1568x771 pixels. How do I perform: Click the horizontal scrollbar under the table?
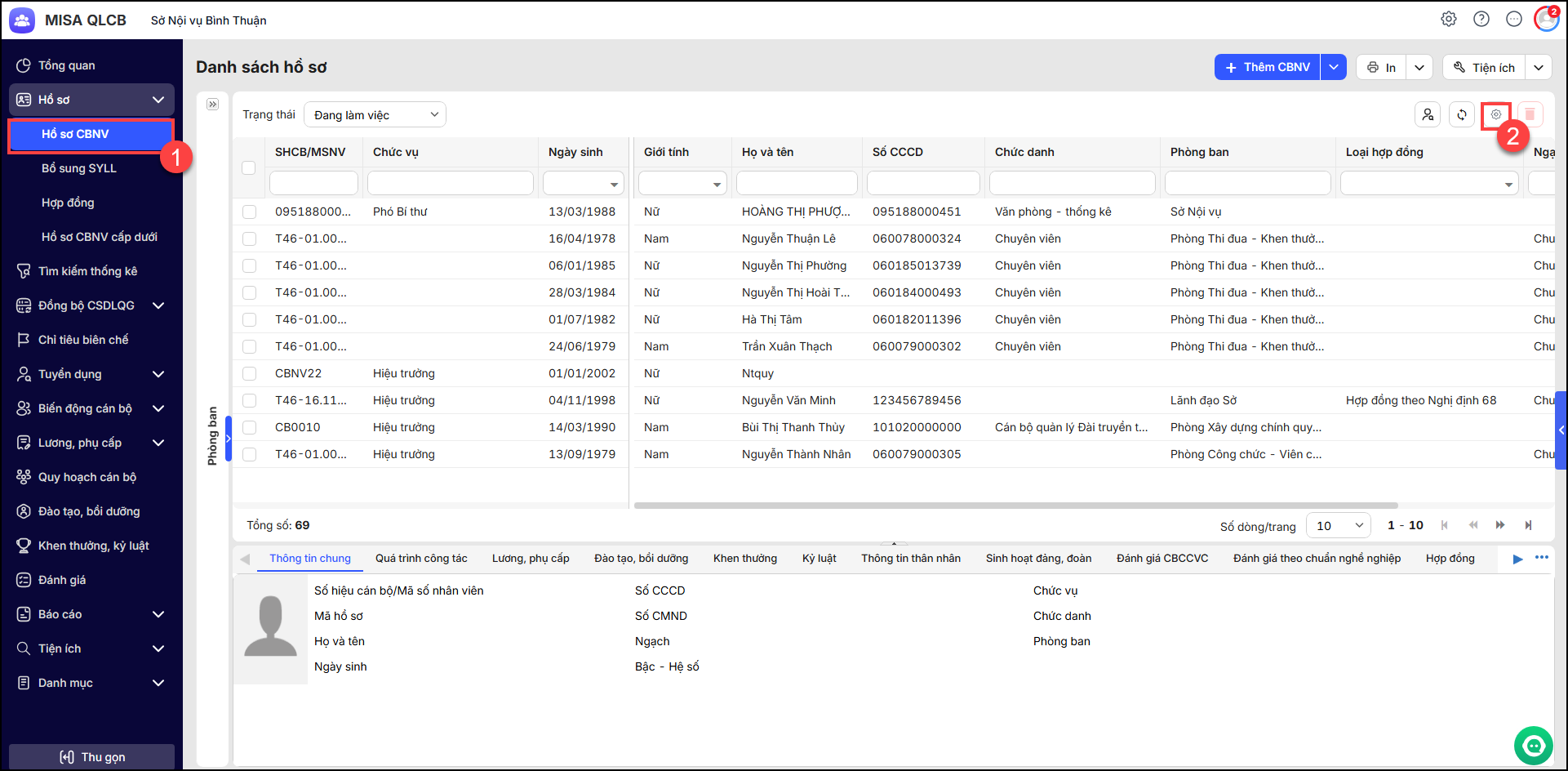(x=1015, y=506)
